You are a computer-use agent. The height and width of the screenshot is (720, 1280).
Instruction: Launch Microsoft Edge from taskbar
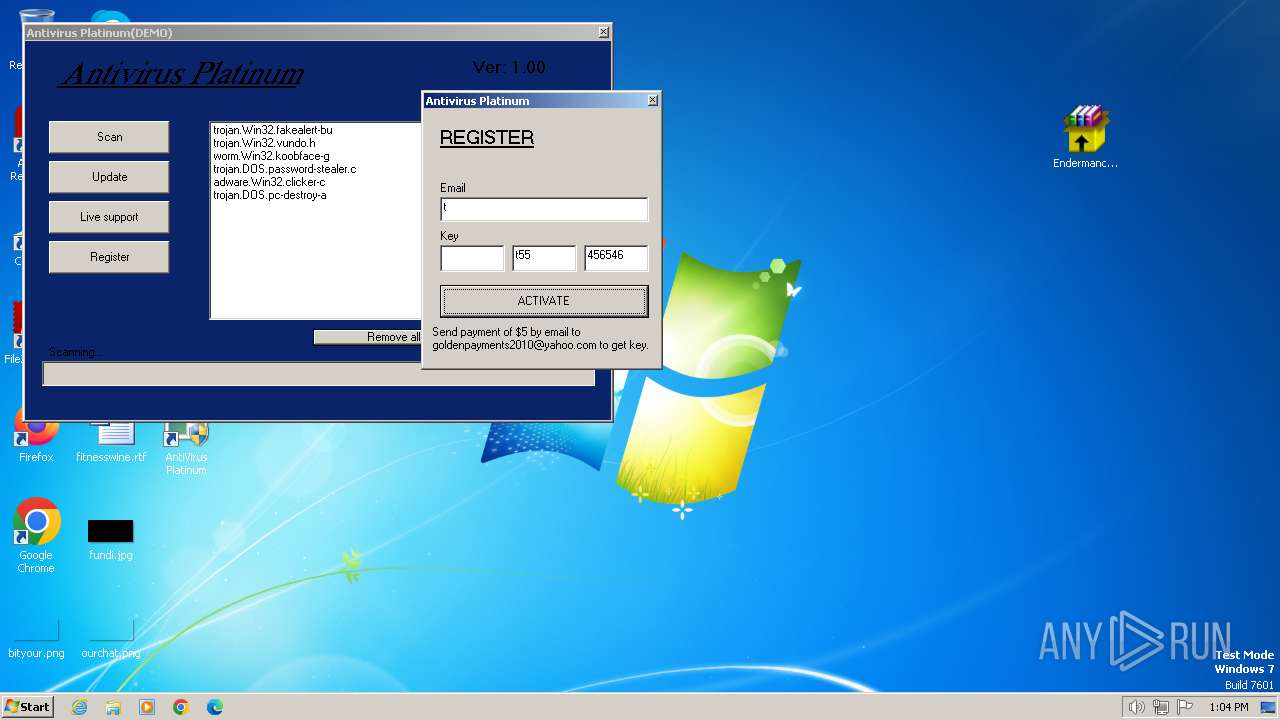[x=215, y=707]
